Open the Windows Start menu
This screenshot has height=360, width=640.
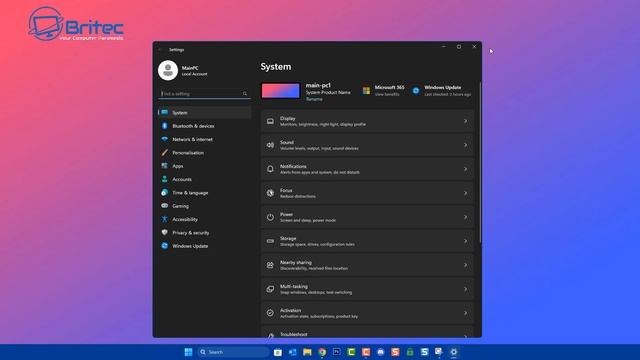click(188, 352)
